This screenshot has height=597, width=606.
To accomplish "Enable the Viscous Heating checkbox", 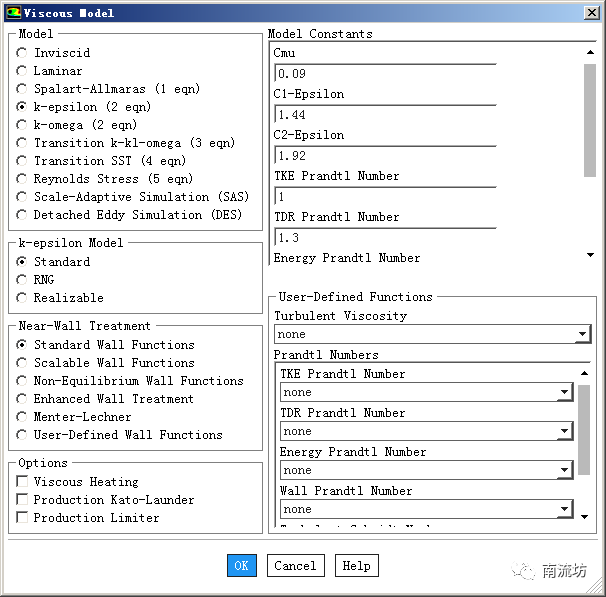I will click(22, 482).
